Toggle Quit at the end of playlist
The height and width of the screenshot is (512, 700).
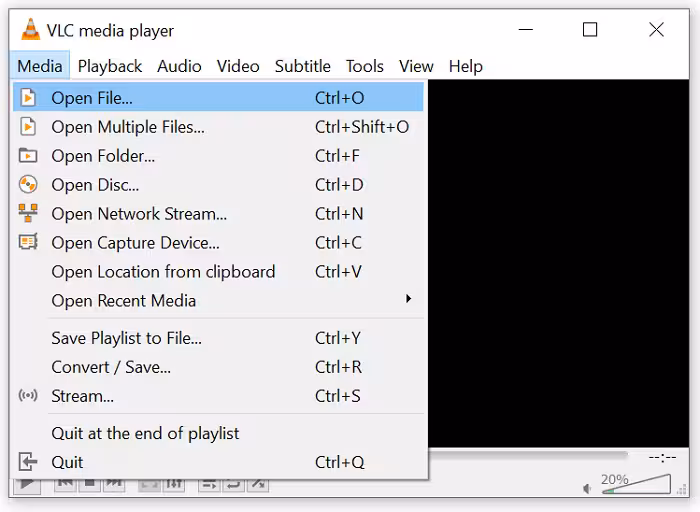coord(218,433)
